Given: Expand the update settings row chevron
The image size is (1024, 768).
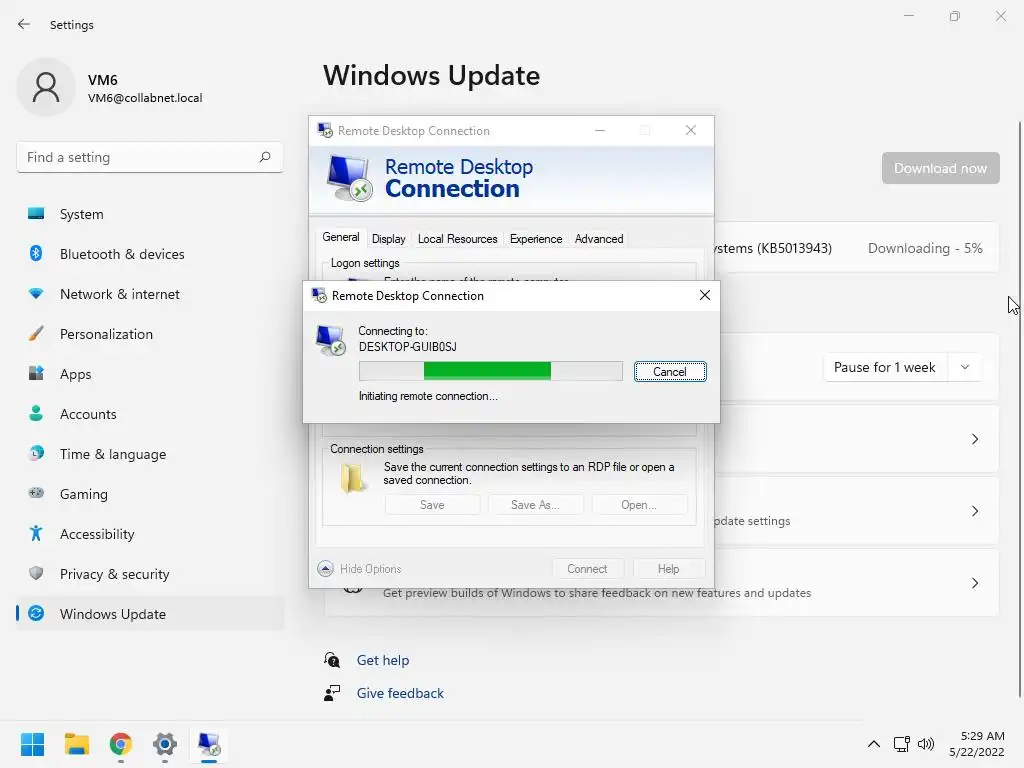Looking at the screenshot, I should pyautogui.click(x=974, y=511).
